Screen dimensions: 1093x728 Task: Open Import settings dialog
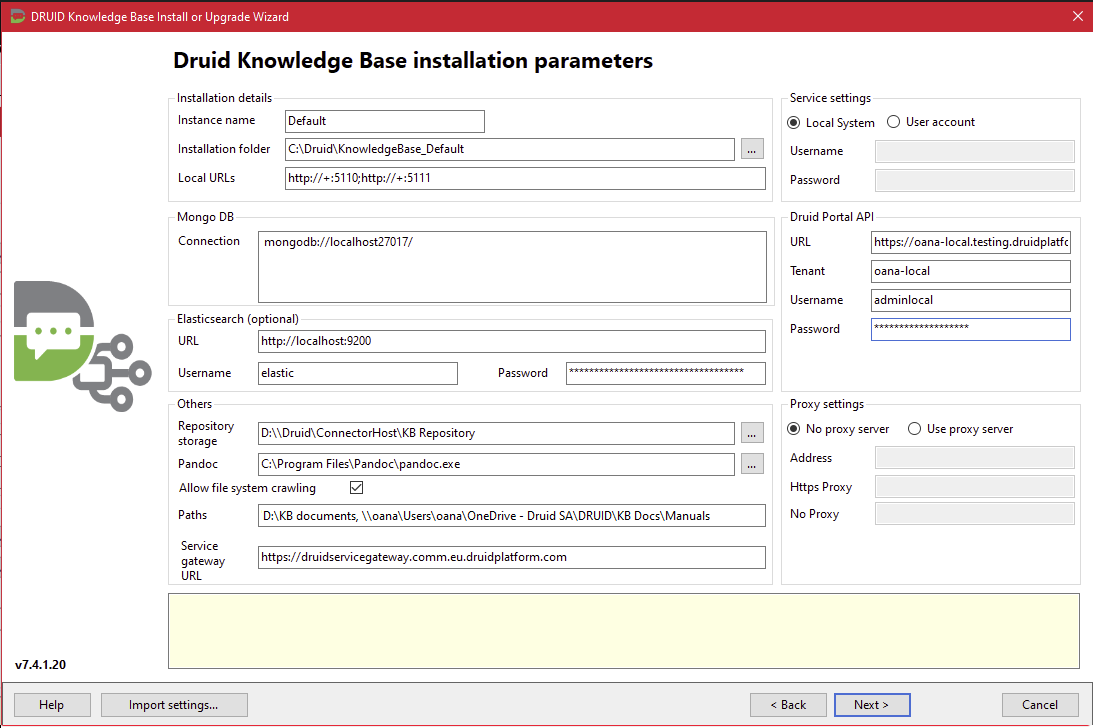click(x=174, y=705)
